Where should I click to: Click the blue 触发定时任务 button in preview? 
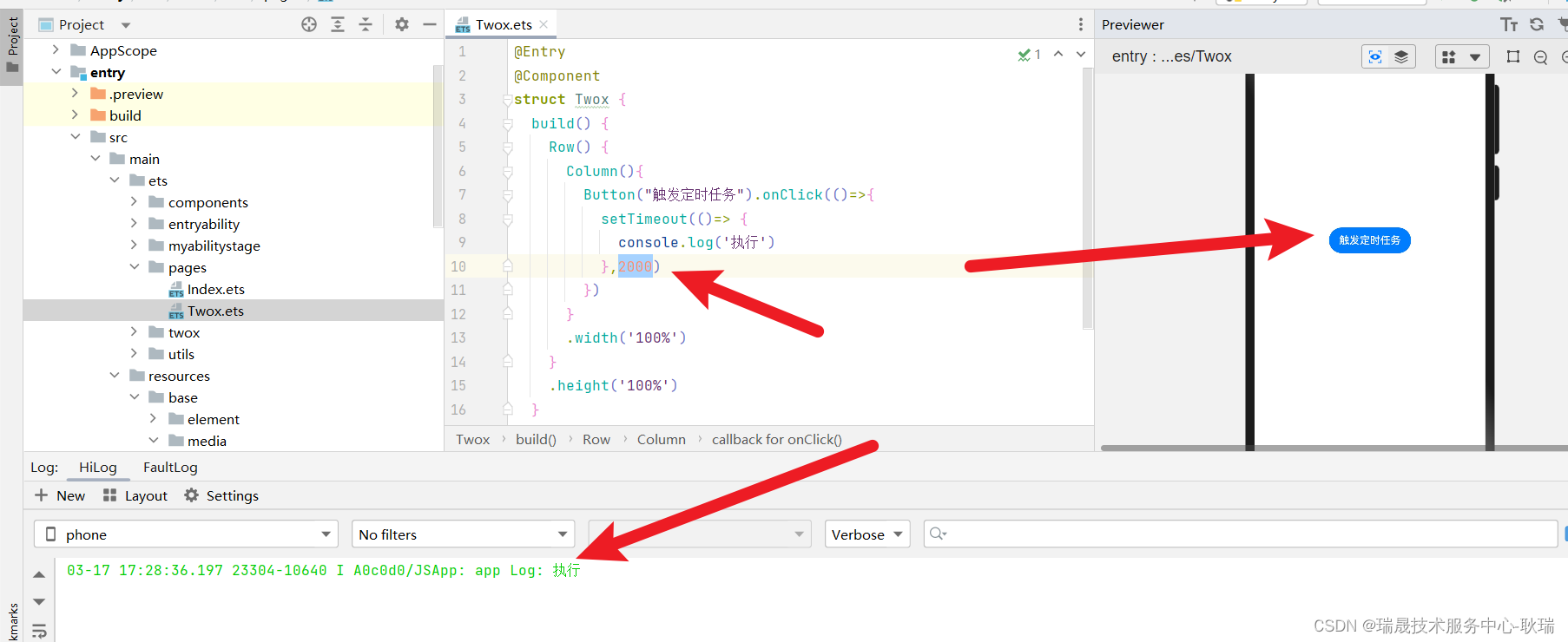1369,240
